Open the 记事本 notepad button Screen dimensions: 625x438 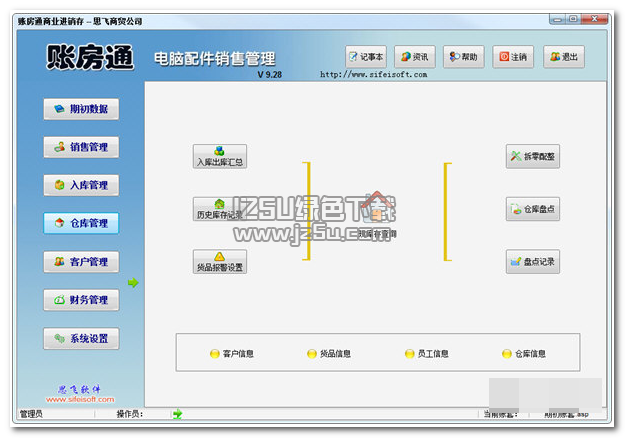click(366, 57)
